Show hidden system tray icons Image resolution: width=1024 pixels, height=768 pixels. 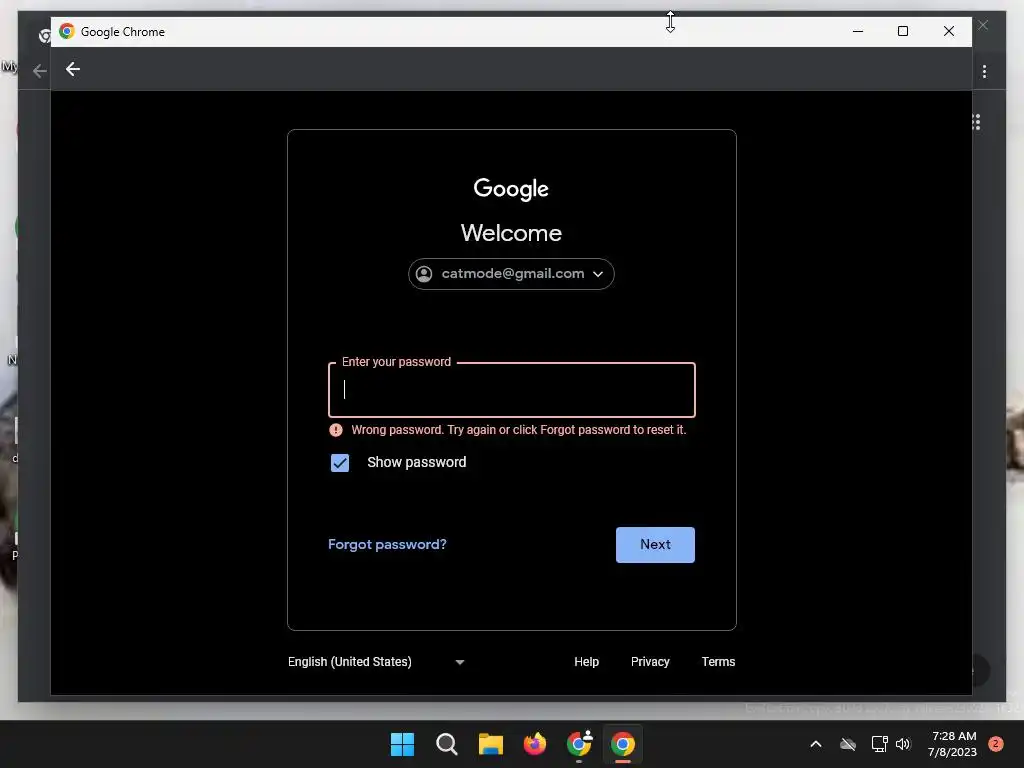click(816, 744)
